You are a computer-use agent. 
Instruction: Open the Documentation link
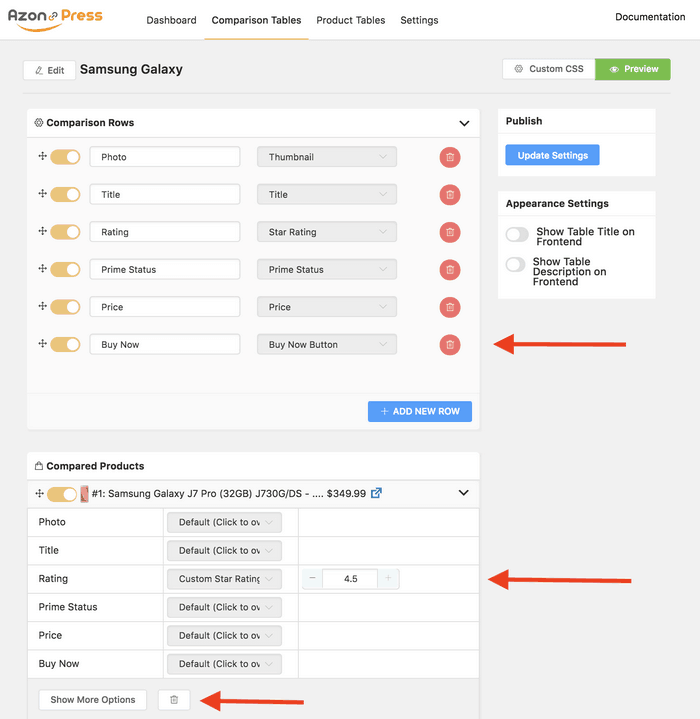(x=650, y=17)
